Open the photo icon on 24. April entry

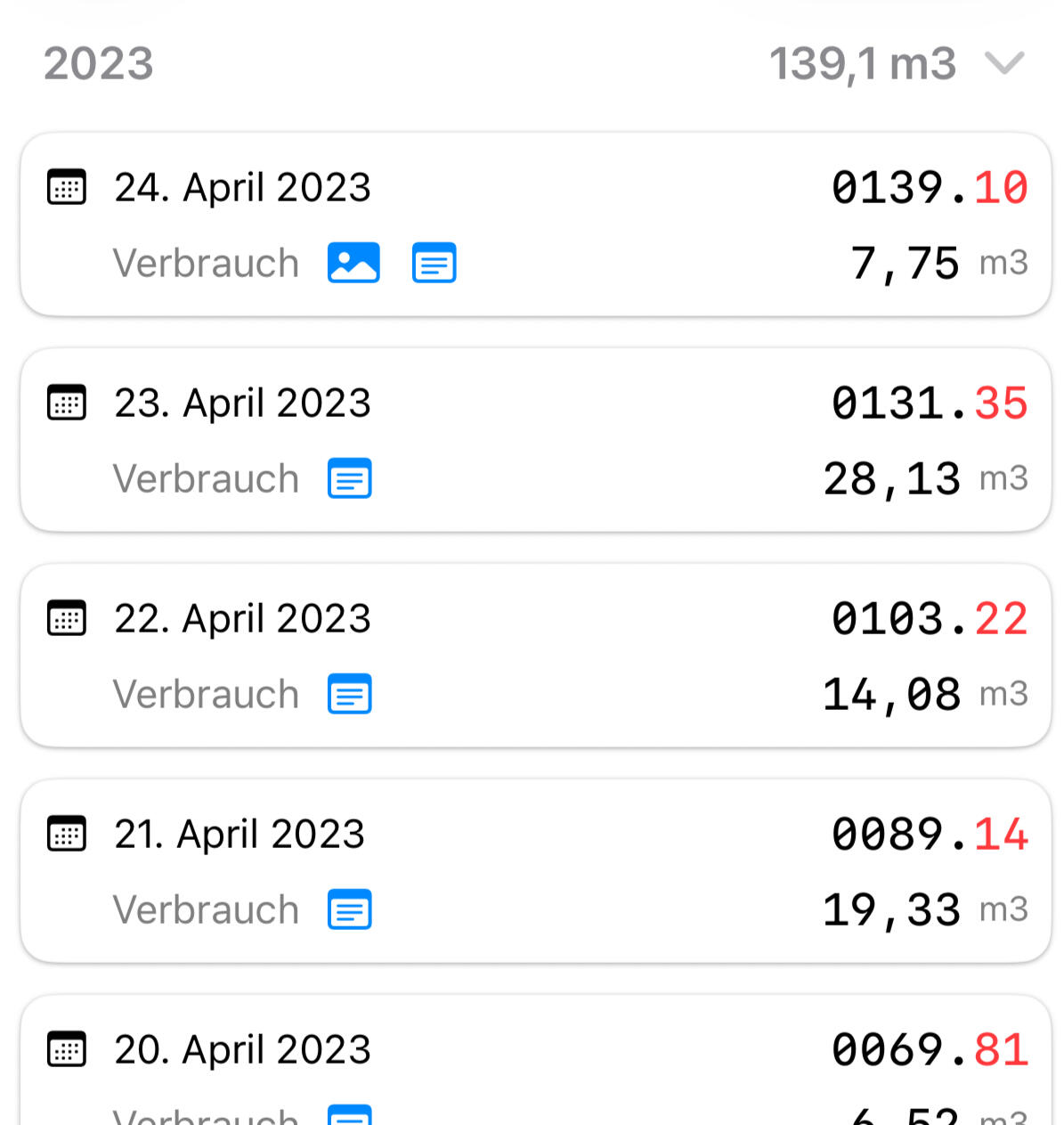pyautogui.click(x=353, y=264)
